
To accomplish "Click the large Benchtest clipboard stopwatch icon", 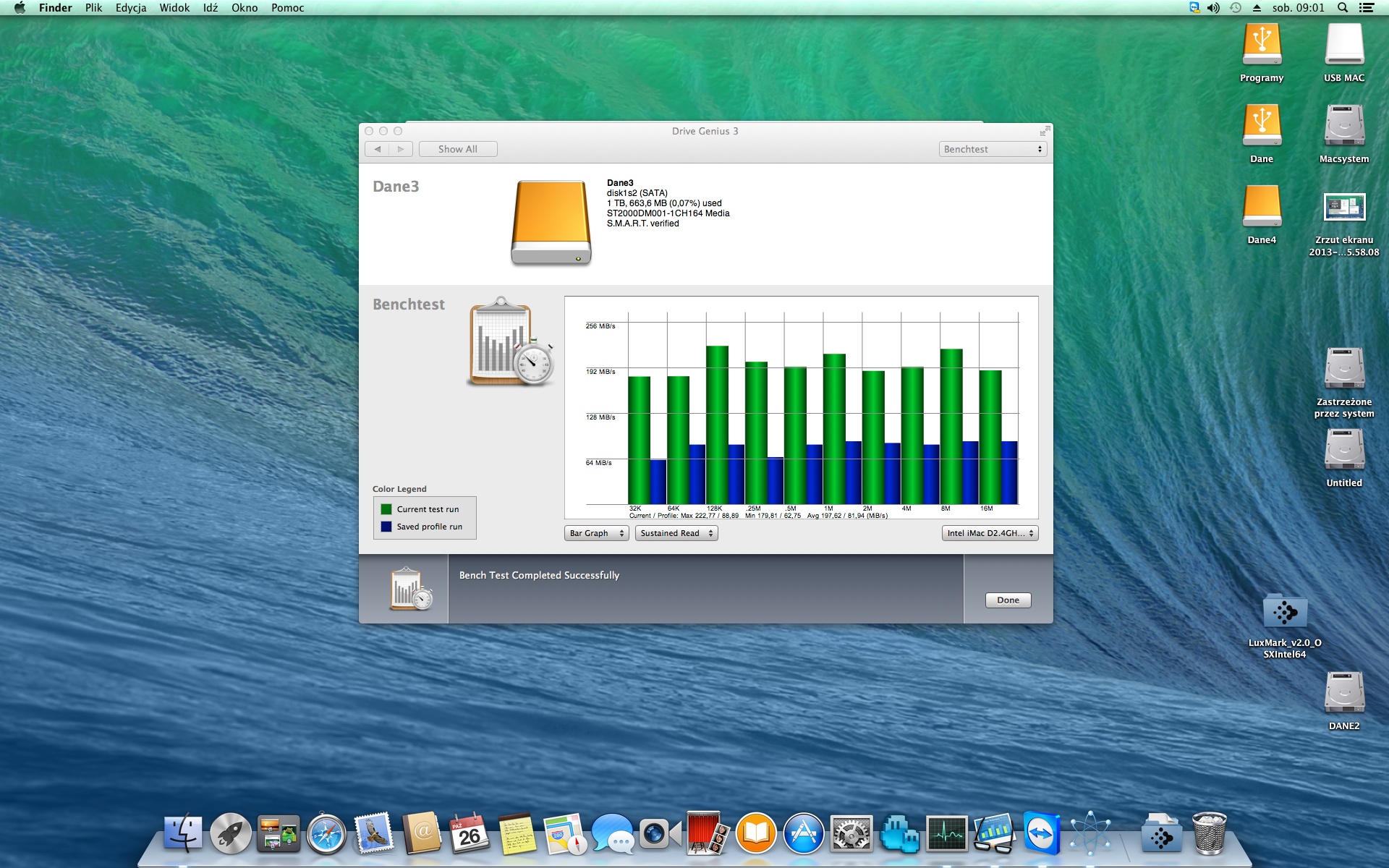I will [511, 341].
